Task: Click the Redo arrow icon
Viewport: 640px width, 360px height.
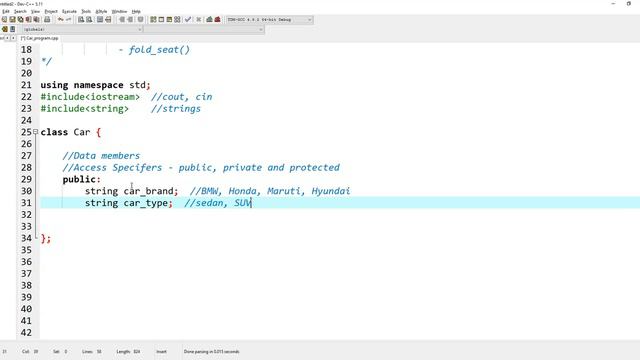Action: (69, 20)
